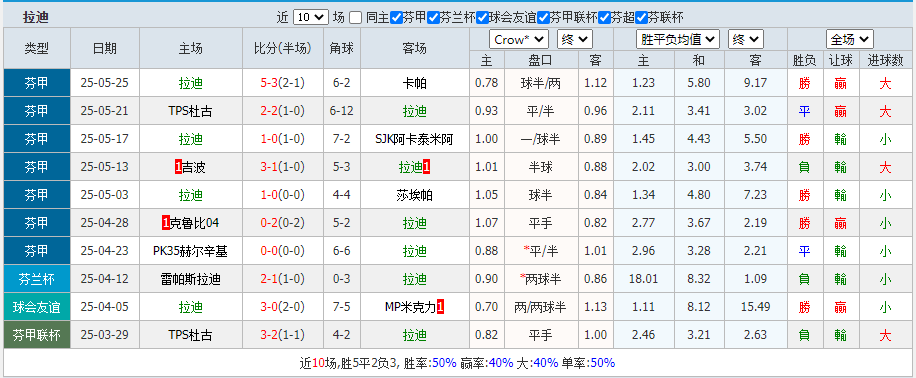
Task: Enable the 同主 checkbox
Action: (355, 18)
